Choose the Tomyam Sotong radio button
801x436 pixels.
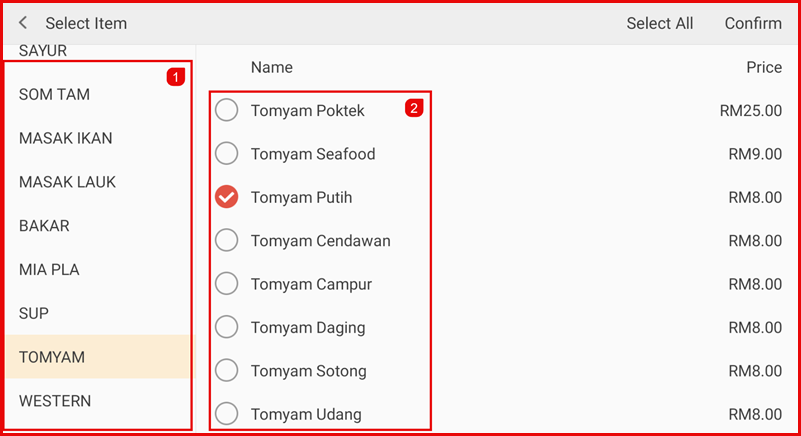pos(227,371)
